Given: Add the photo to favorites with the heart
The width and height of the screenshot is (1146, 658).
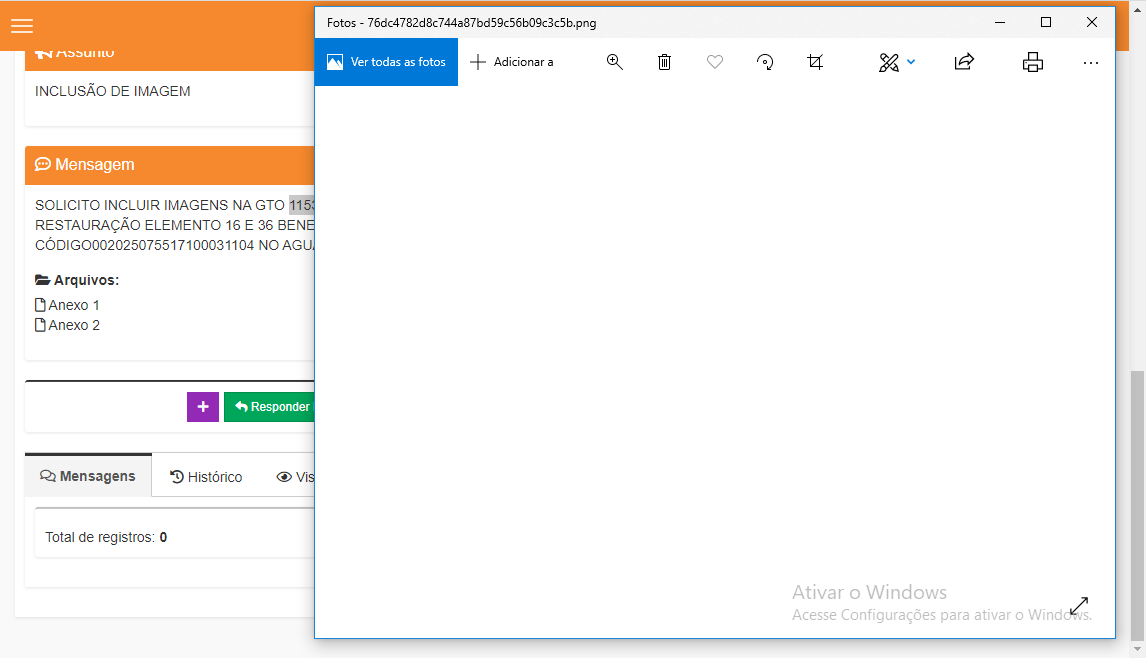Looking at the screenshot, I should point(715,62).
